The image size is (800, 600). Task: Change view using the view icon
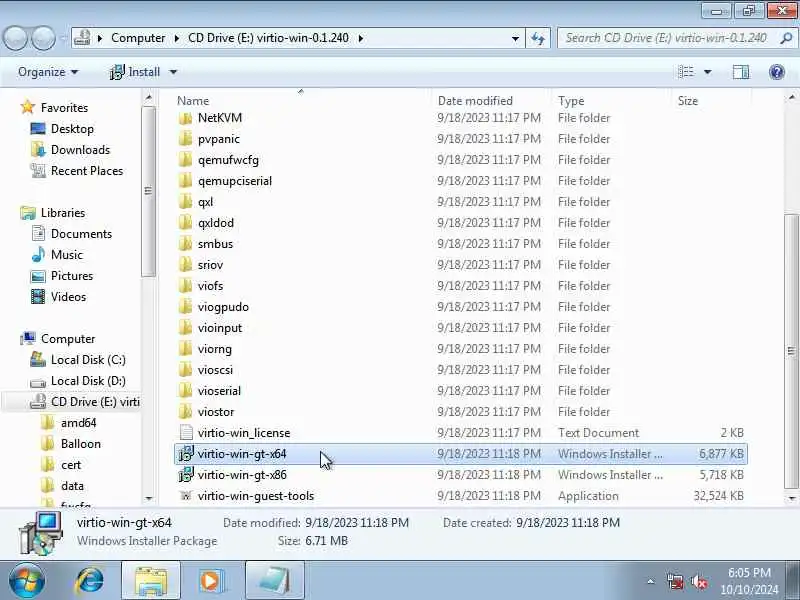pyautogui.click(x=686, y=72)
